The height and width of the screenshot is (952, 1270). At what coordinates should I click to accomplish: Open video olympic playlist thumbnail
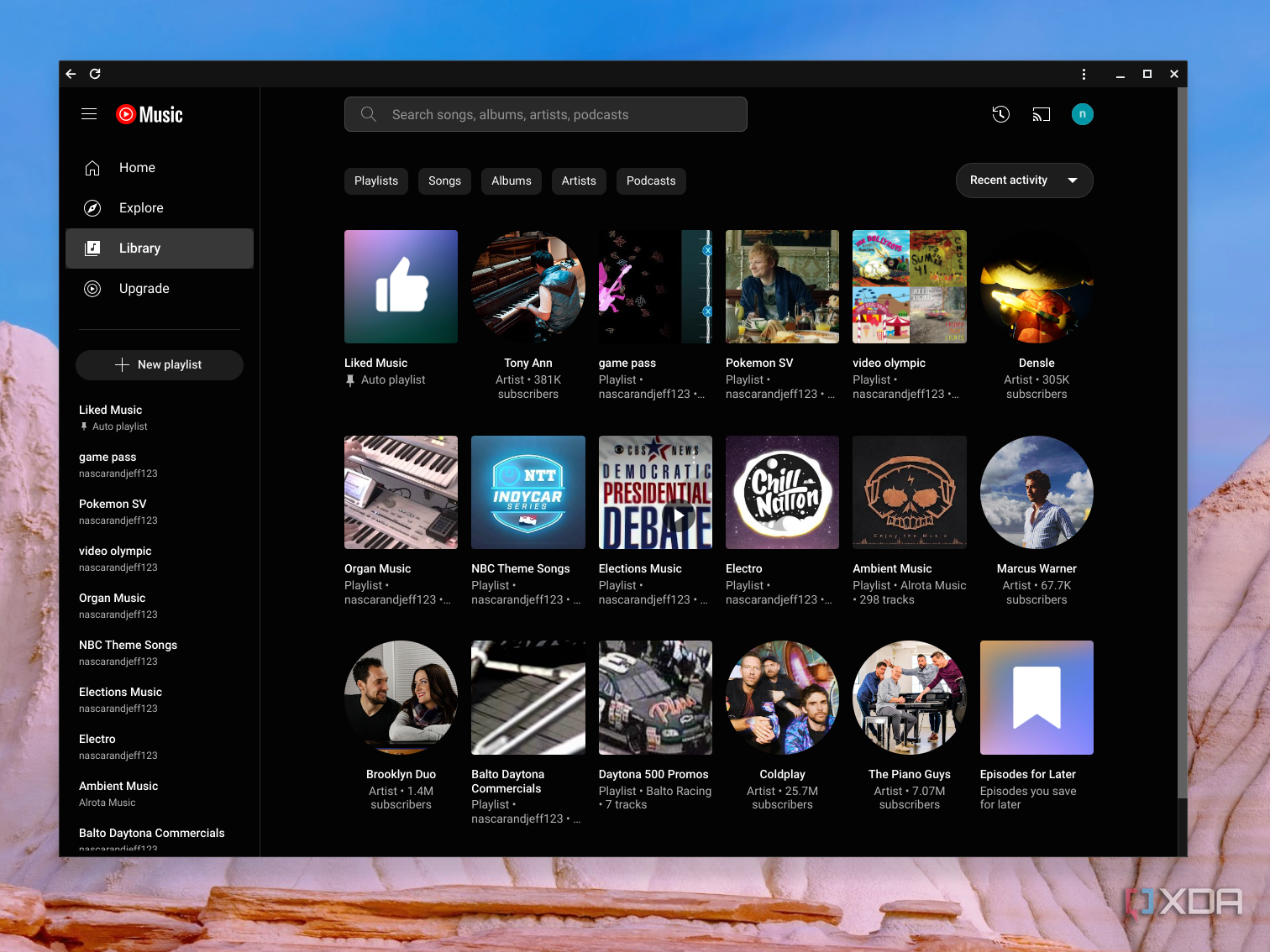point(910,286)
